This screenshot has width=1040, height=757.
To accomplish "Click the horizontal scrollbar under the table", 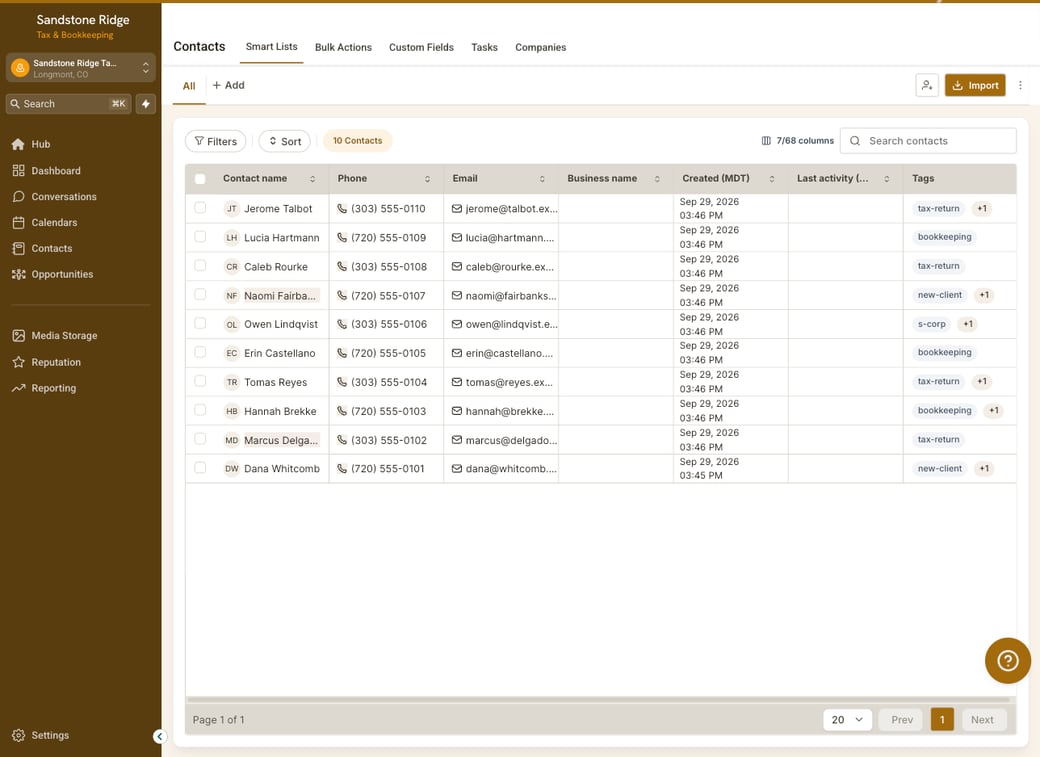I will [x=598, y=699].
